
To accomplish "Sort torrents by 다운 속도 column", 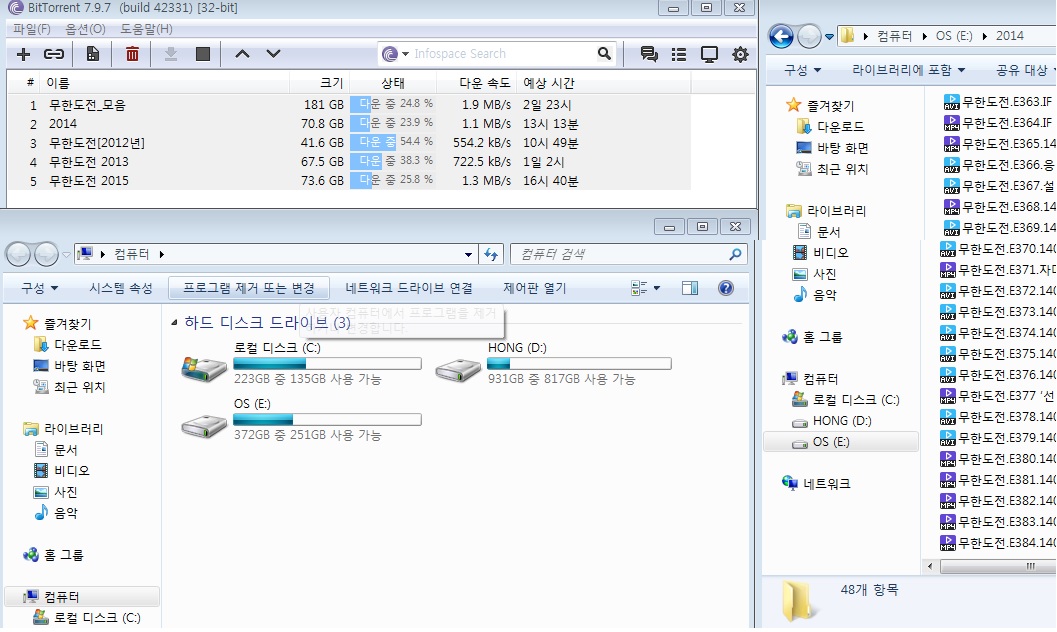I will tap(485, 83).
